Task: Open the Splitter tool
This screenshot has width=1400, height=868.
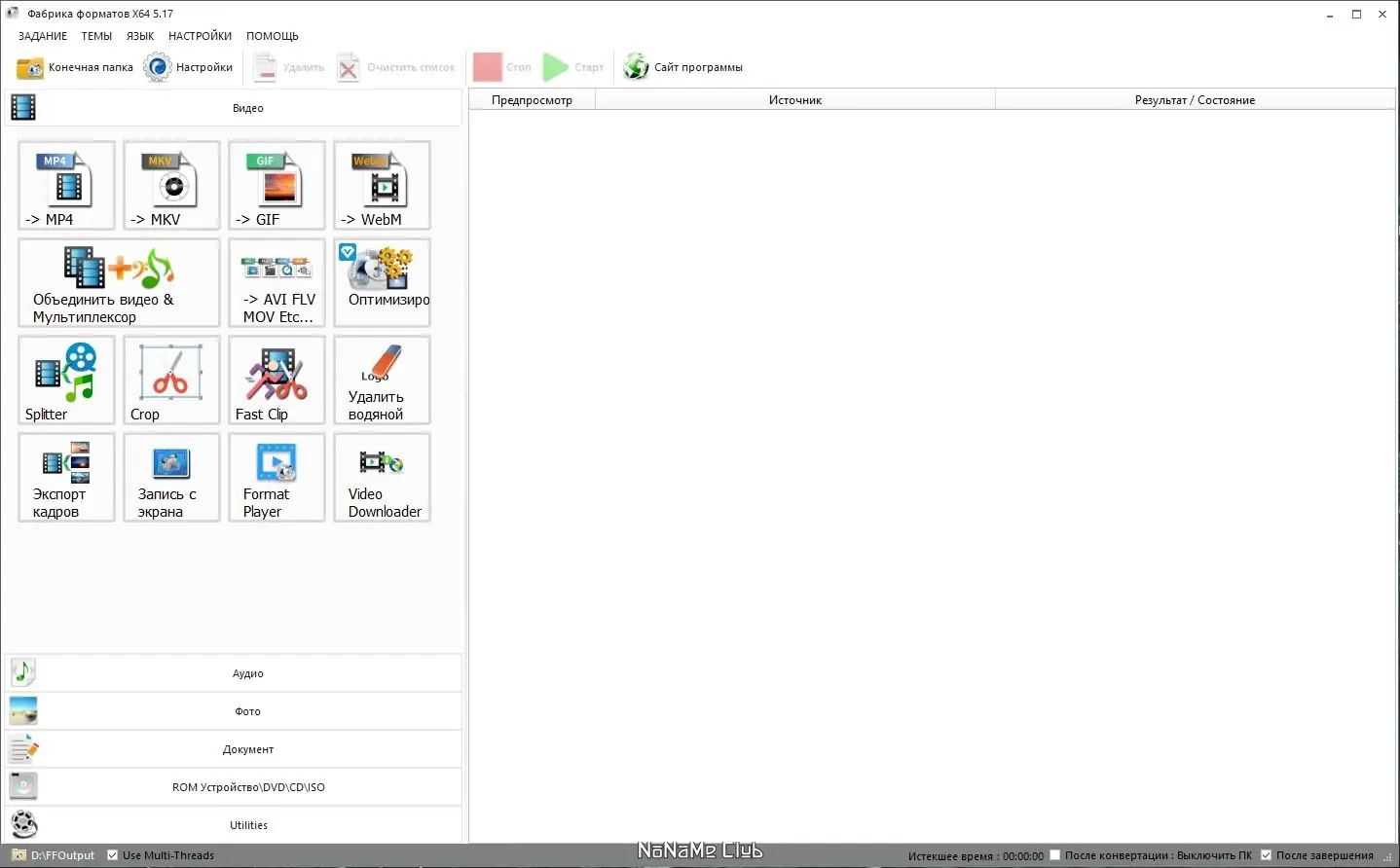Action: 65,380
